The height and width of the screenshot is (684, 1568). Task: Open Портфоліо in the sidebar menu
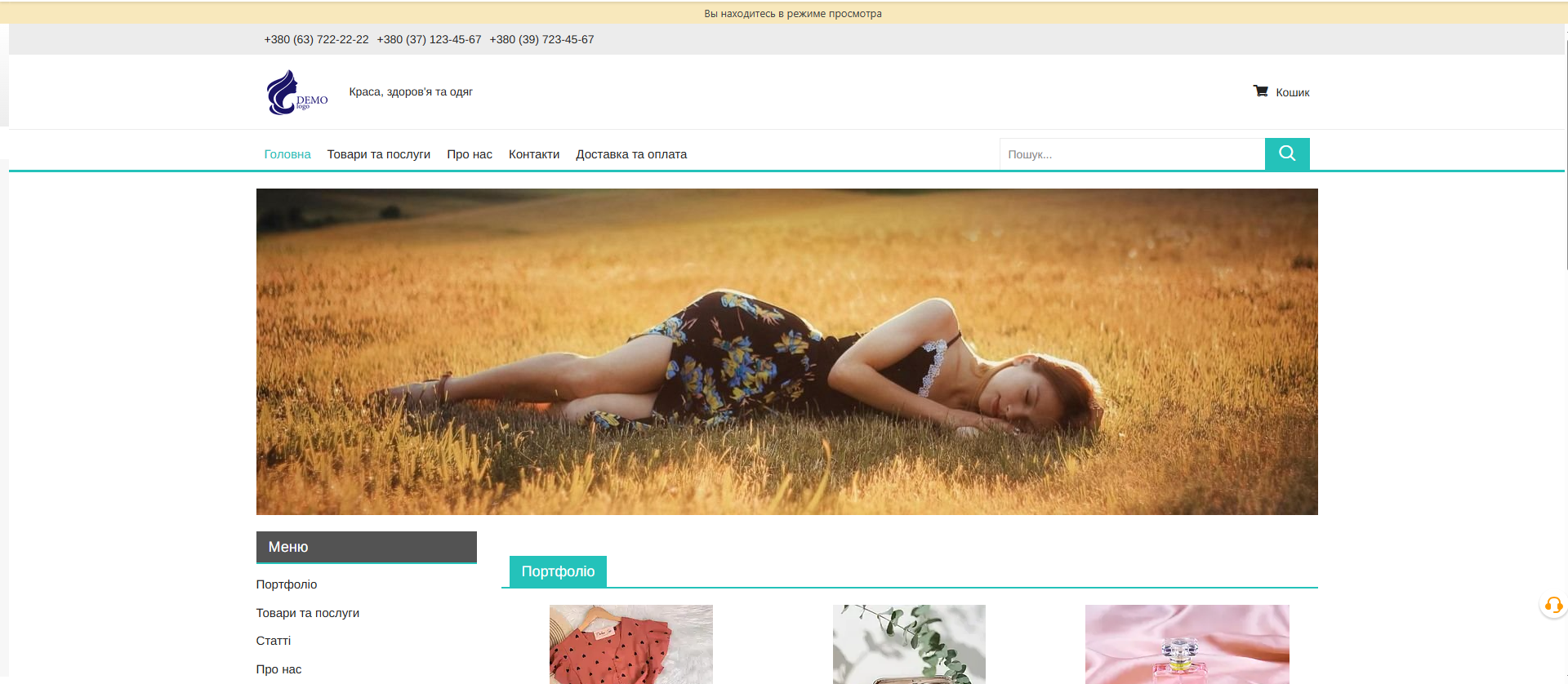coord(287,584)
